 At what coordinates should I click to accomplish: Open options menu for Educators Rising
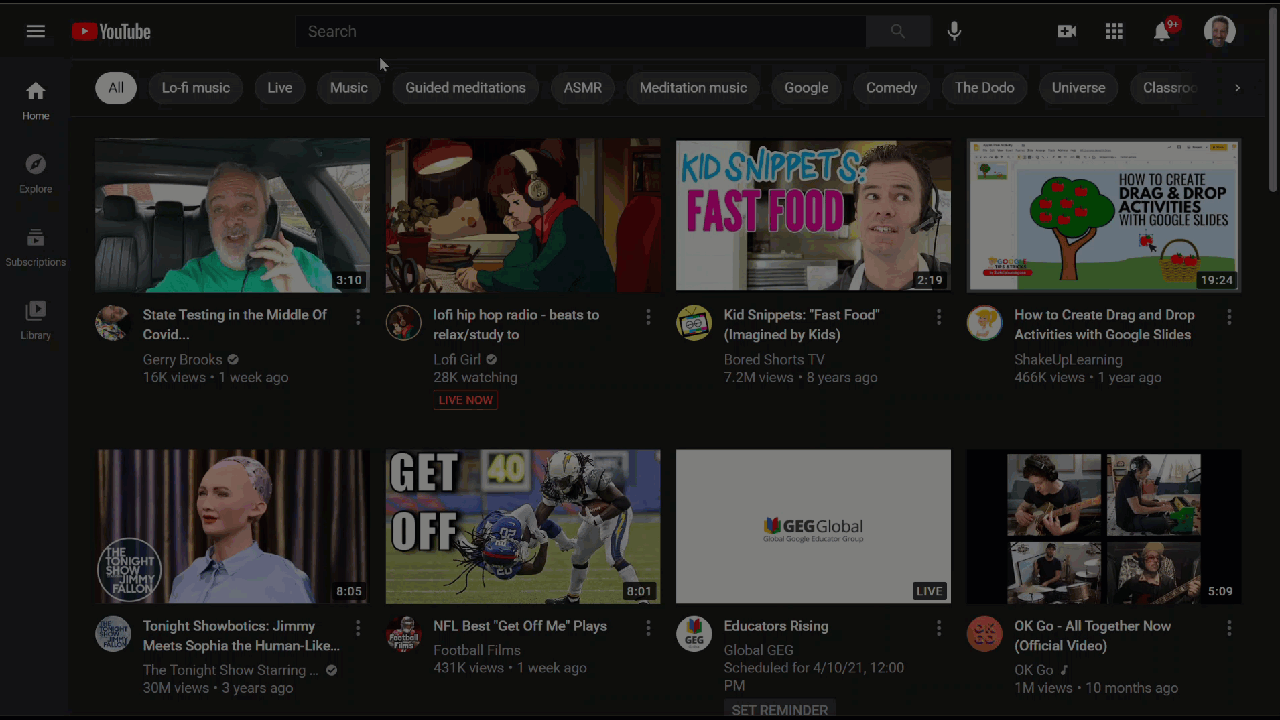tap(939, 628)
